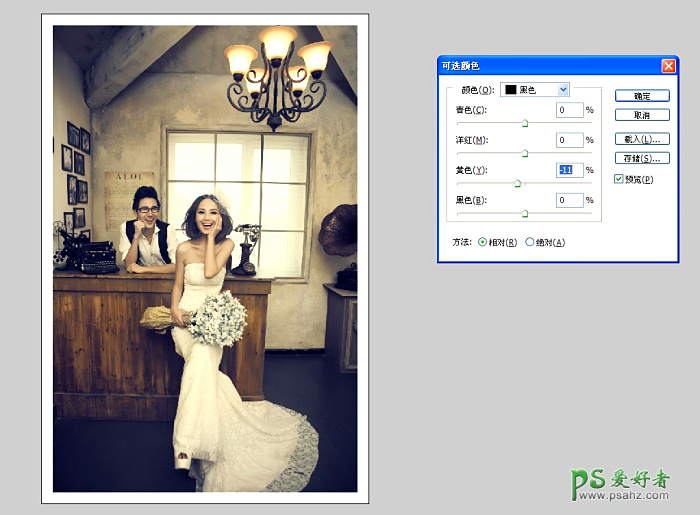Click the 青色 (Cyan) percentage input field
700x515 pixels.
pos(569,110)
